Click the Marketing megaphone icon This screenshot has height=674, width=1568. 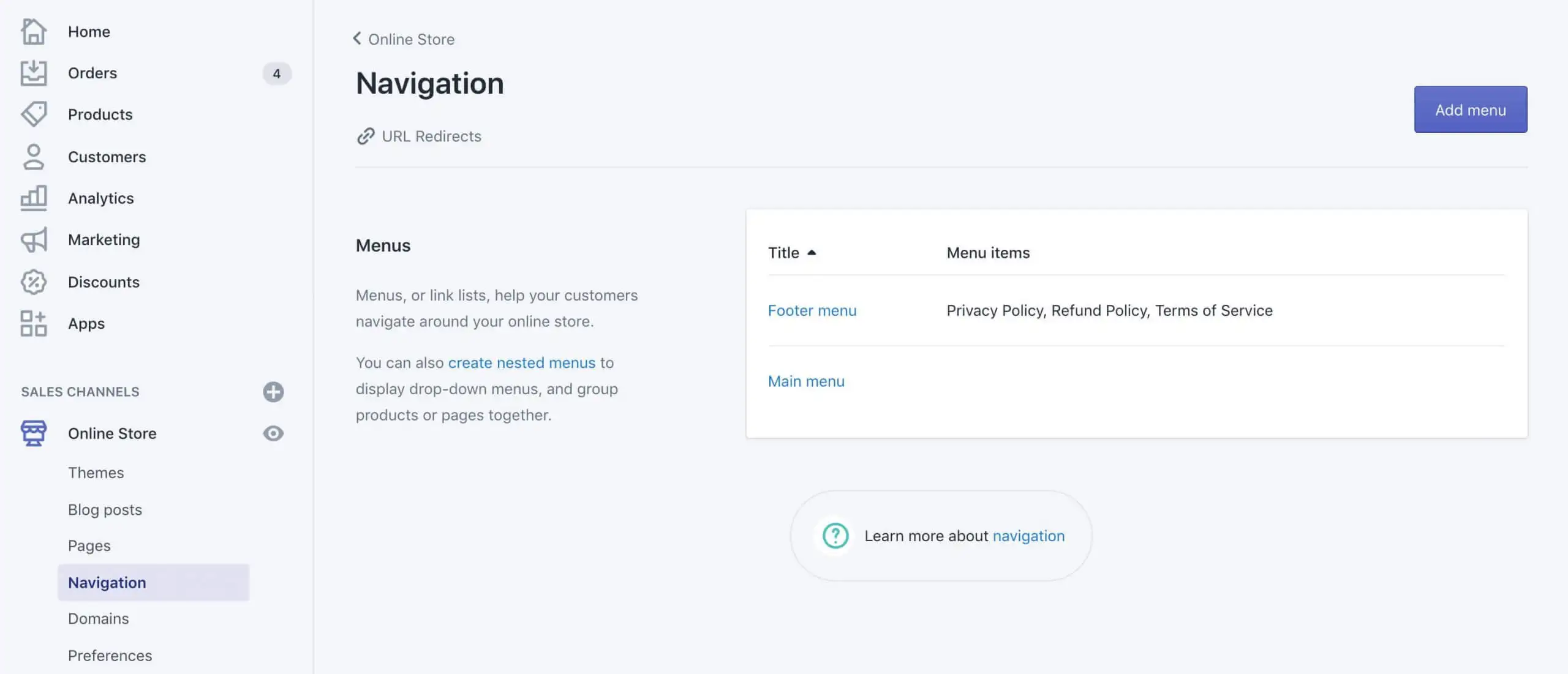point(33,240)
